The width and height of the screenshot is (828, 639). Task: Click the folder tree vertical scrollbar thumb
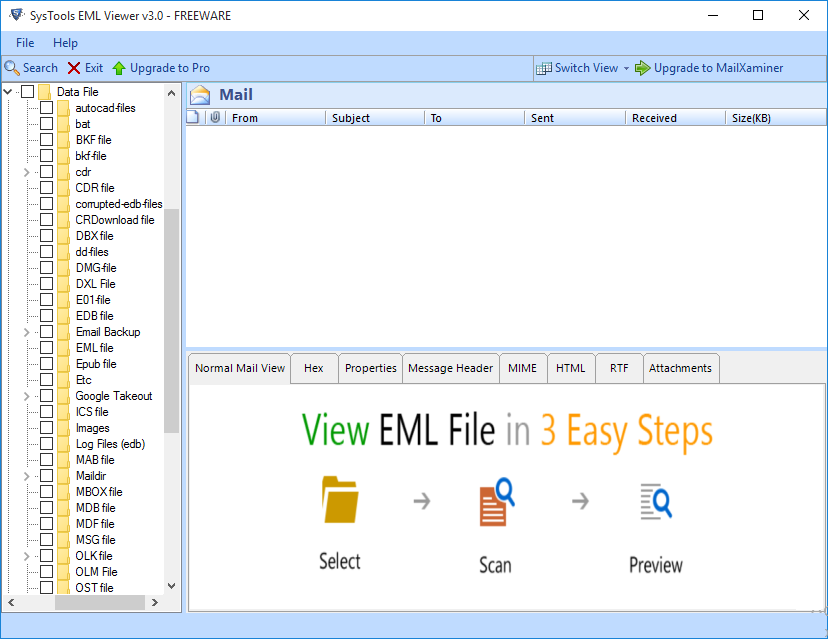(171, 321)
